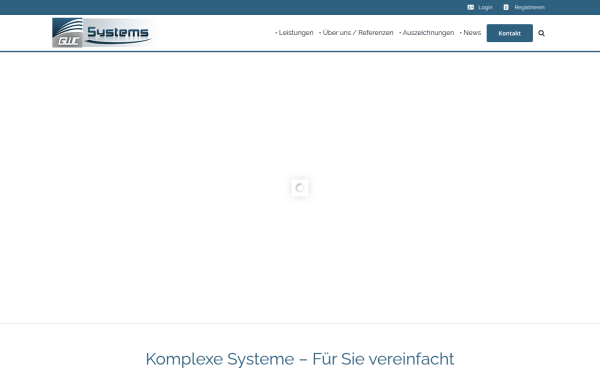Open the Auszeichnungen menu item
Screen dimensions: 600x375
click(427, 33)
